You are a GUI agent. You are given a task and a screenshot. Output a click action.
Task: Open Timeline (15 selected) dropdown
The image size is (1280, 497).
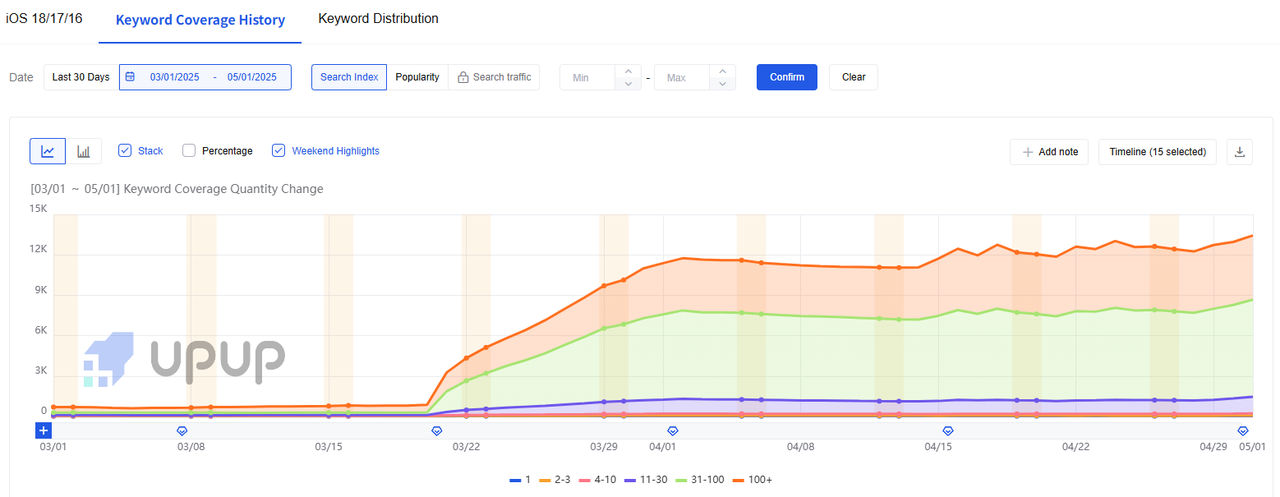click(x=1157, y=152)
